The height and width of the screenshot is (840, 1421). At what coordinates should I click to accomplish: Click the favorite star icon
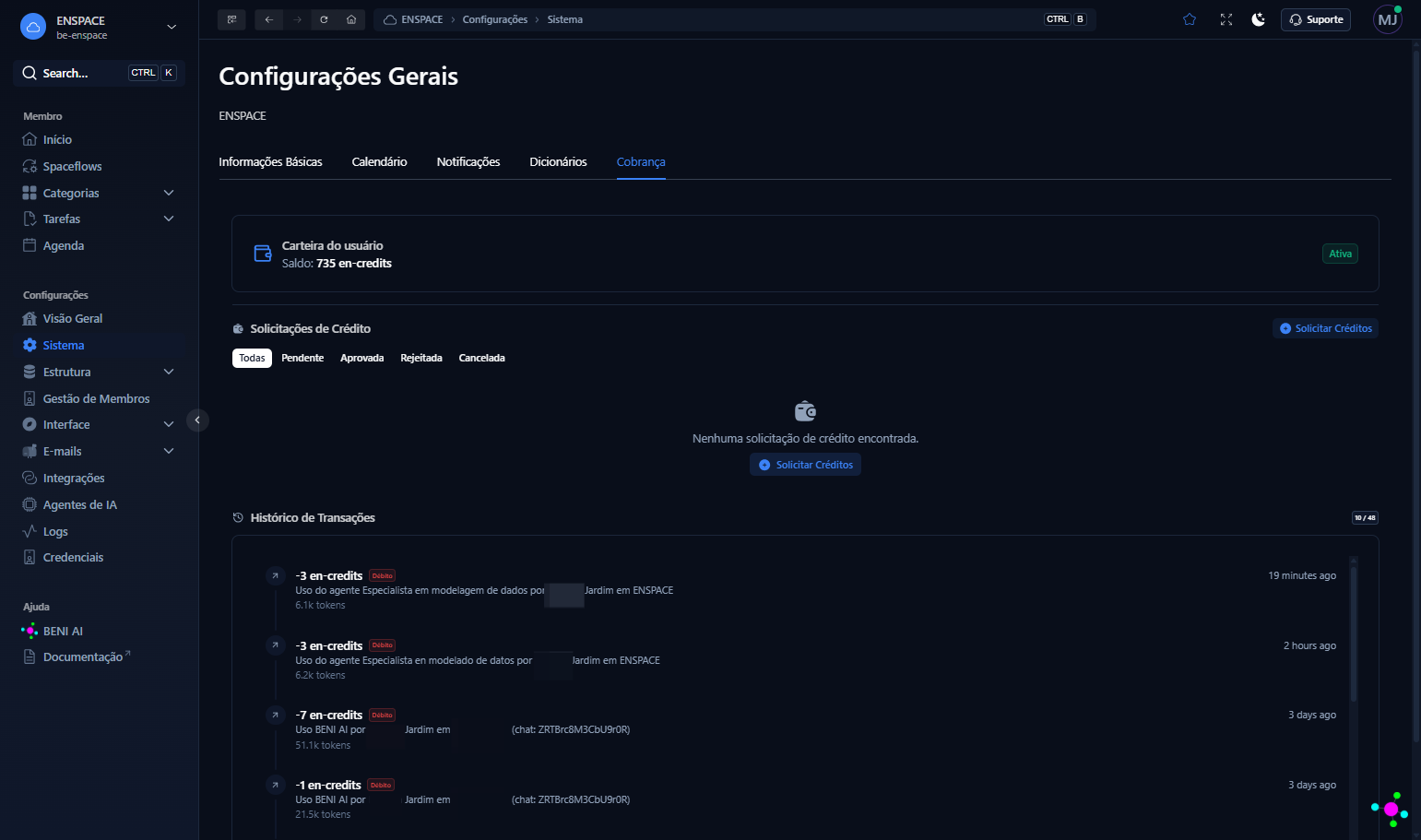(x=1190, y=19)
